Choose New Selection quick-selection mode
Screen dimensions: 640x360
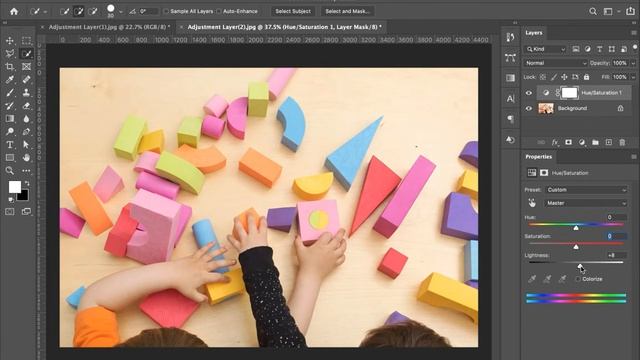64,11
